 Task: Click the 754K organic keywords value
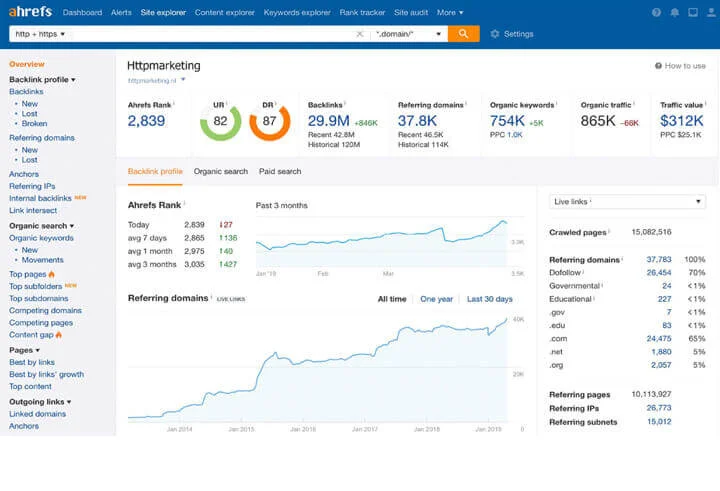pyautogui.click(x=507, y=121)
